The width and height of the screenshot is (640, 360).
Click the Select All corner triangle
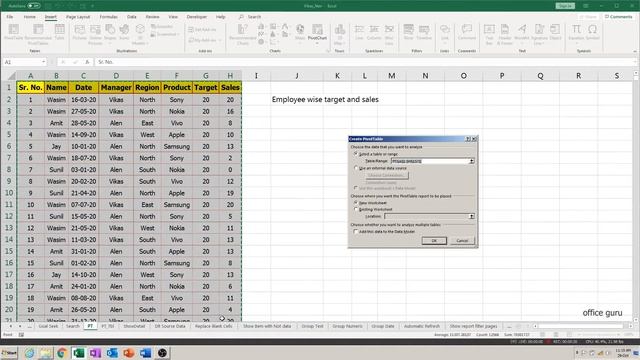click(x=11, y=76)
